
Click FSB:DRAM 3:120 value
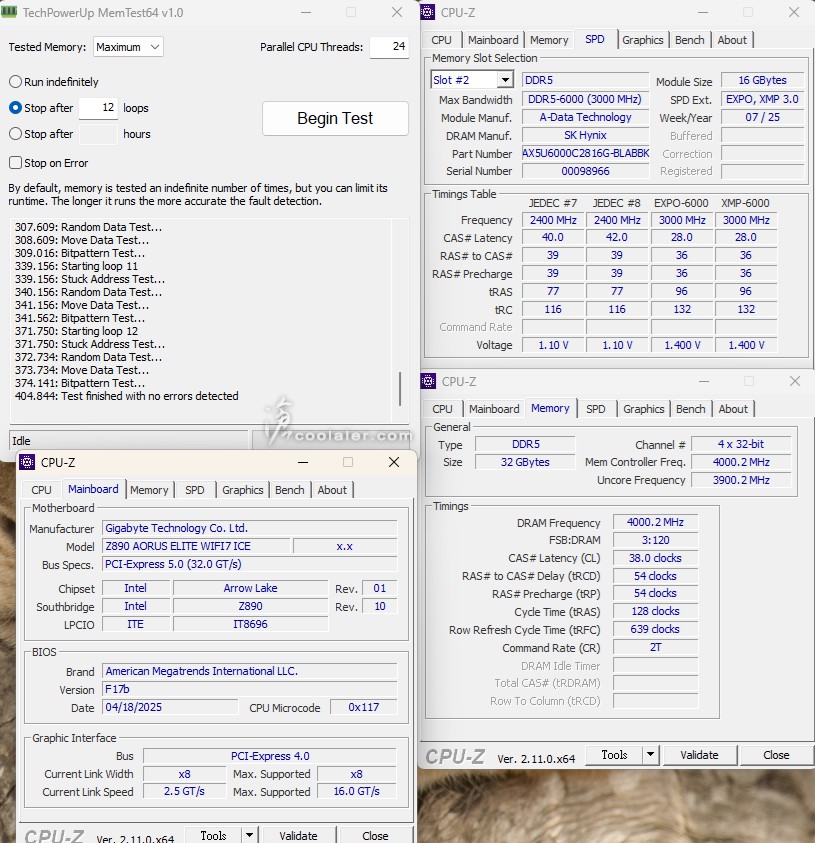[x=655, y=540]
